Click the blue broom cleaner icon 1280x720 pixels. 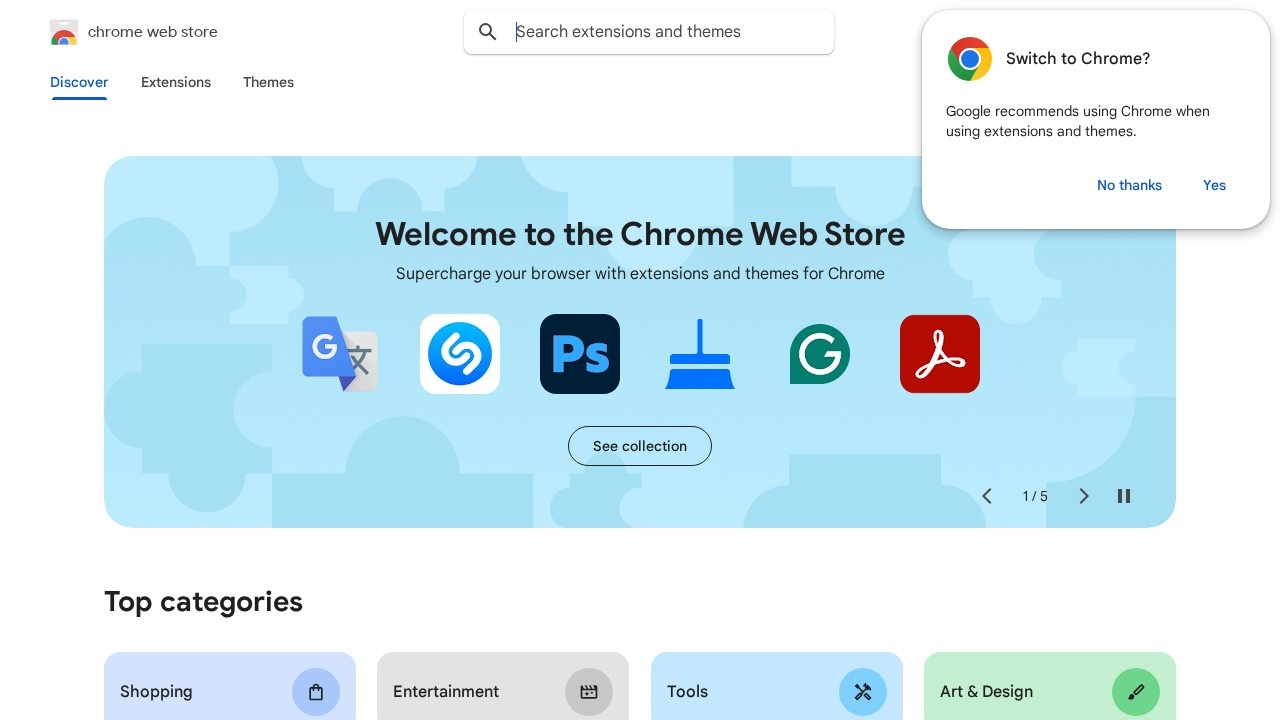pyautogui.click(x=700, y=354)
